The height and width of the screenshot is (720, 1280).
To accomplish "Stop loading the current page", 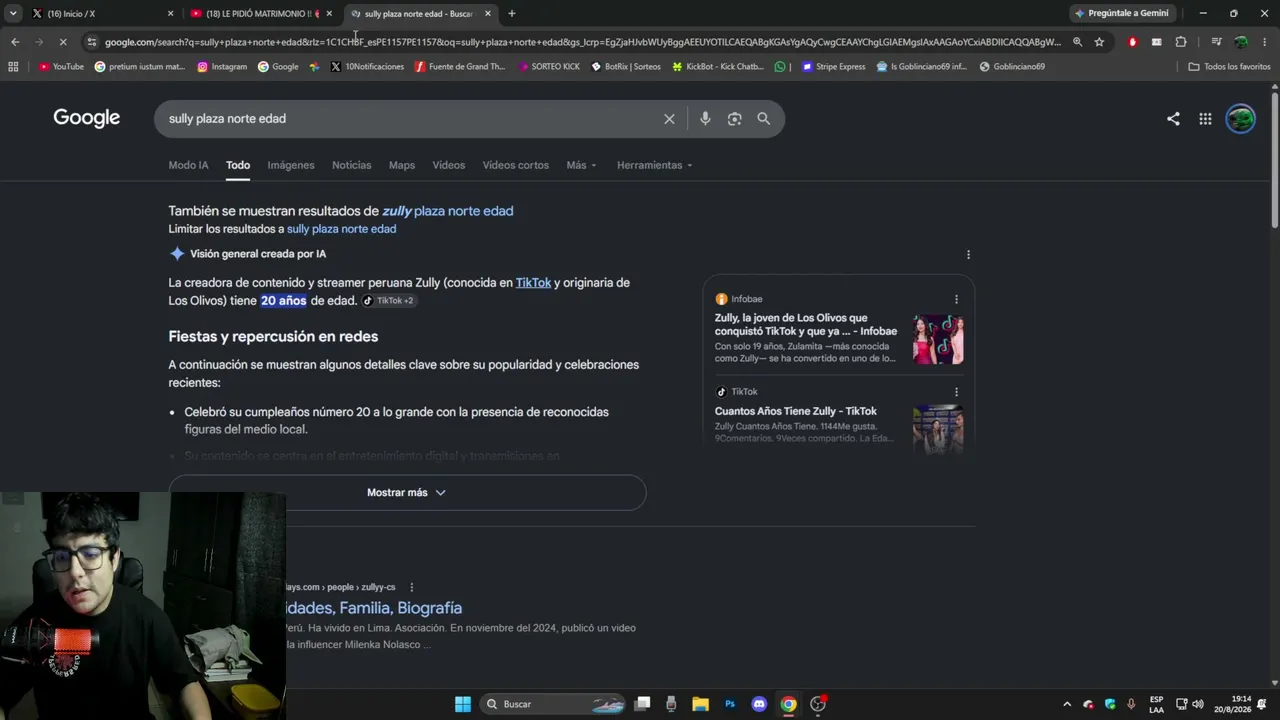I will (x=62, y=42).
